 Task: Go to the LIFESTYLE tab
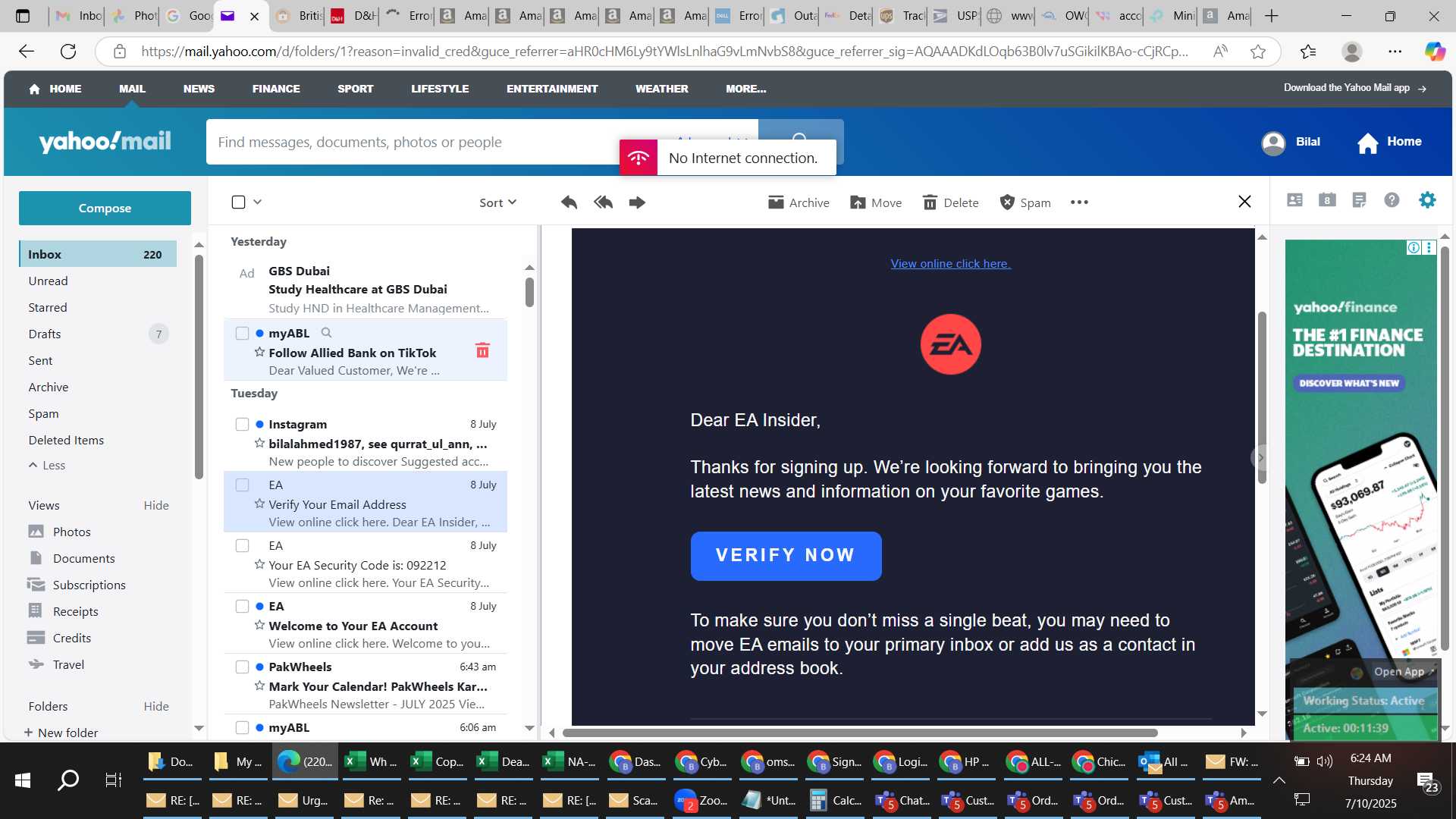click(x=440, y=89)
